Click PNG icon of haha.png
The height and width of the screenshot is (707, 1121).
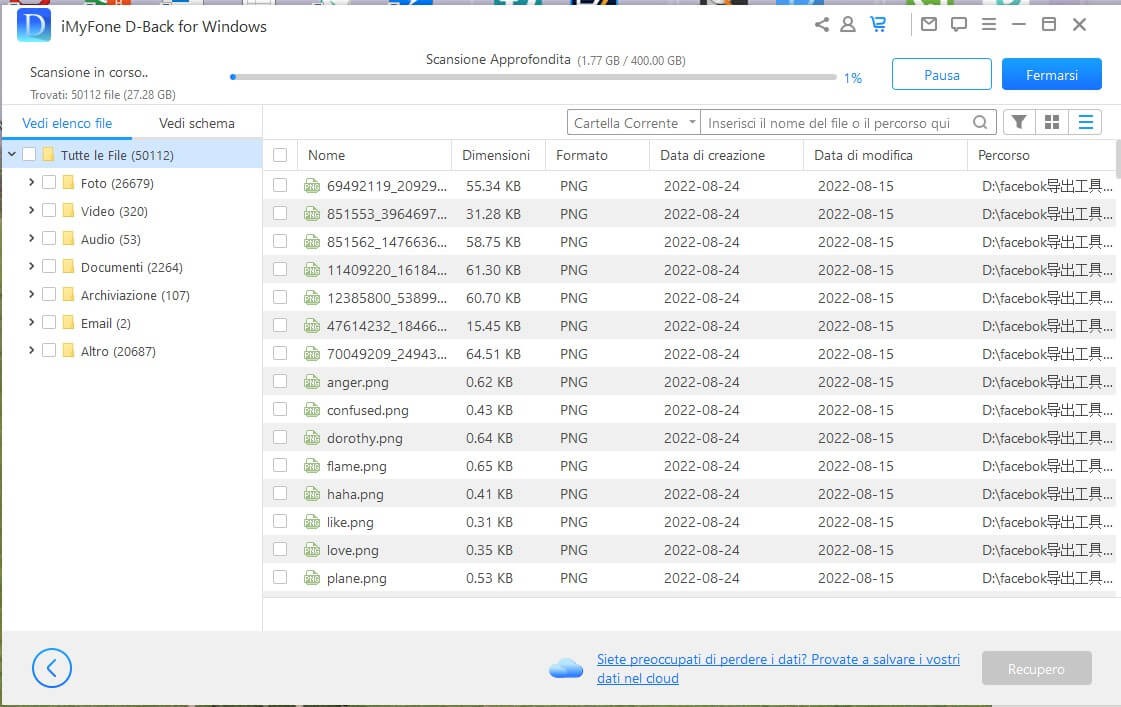point(312,494)
